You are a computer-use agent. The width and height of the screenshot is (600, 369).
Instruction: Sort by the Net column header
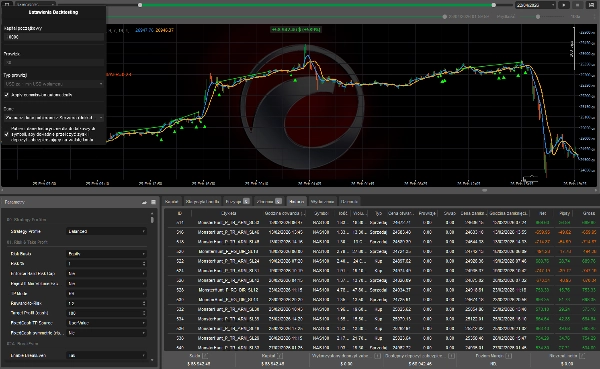[543, 213]
